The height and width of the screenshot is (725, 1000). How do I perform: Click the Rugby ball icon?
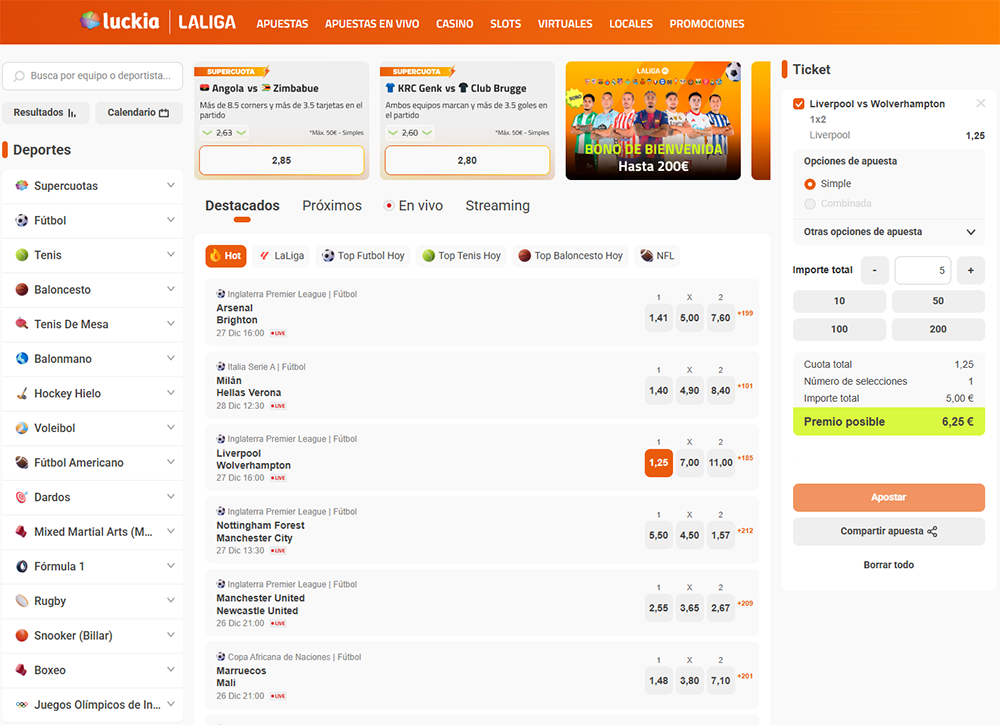[x=22, y=601]
